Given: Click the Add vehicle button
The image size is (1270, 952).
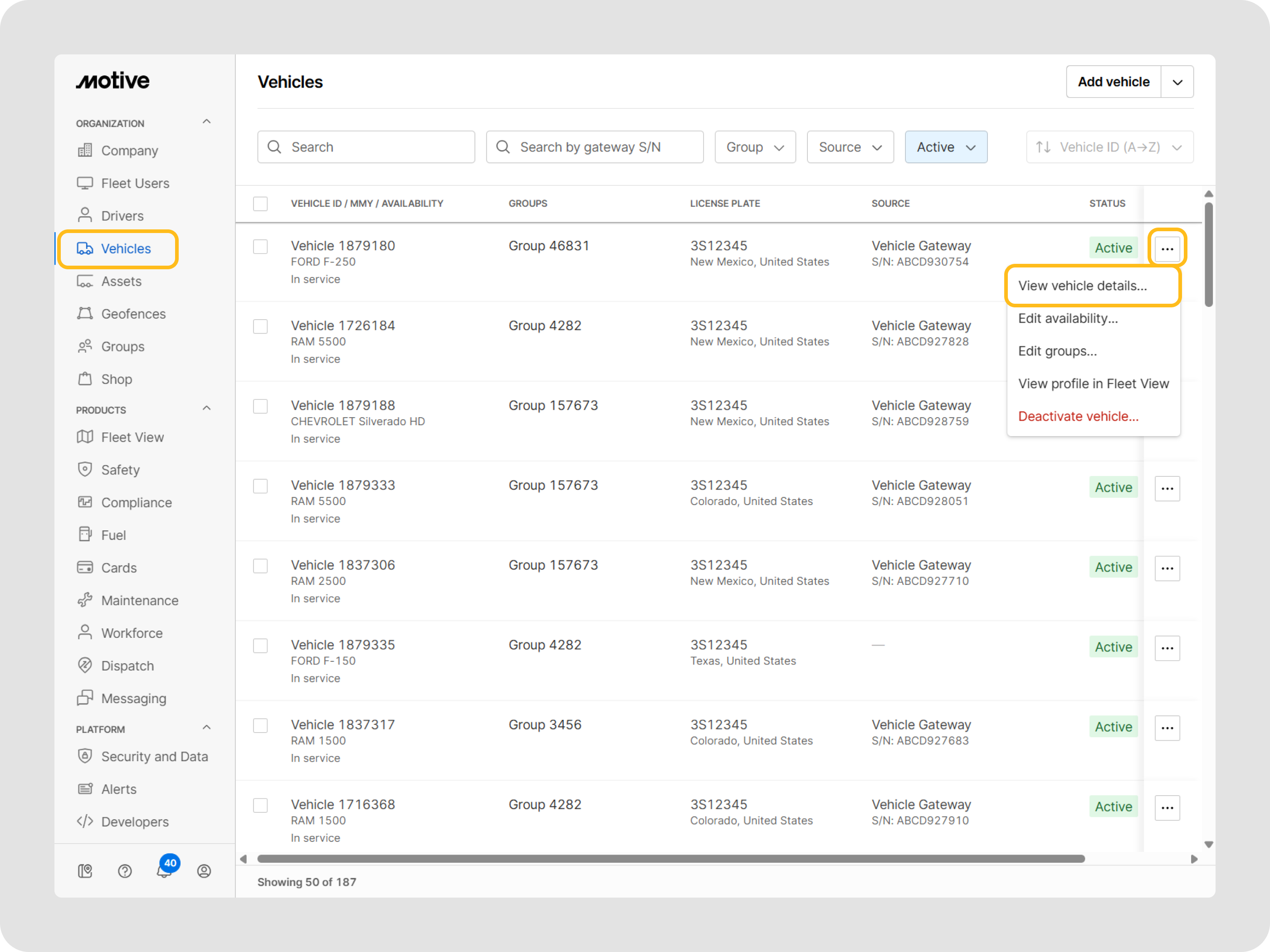Looking at the screenshot, I should [1113, 82].
